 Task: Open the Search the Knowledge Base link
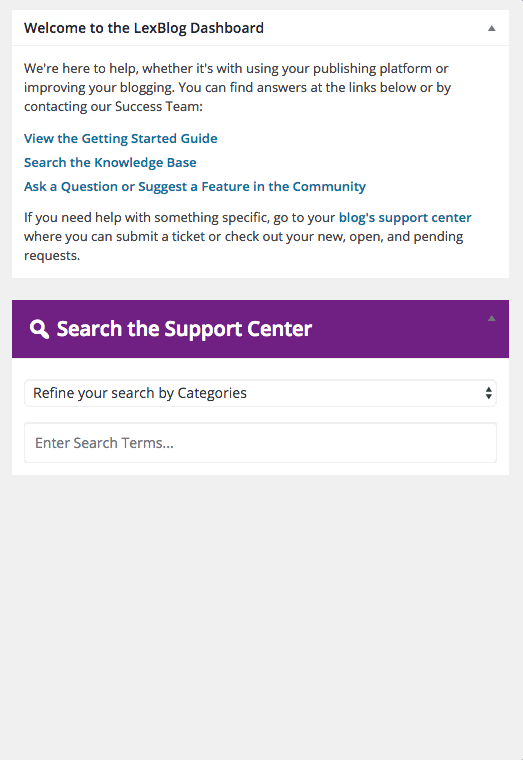tap(110, 162)
